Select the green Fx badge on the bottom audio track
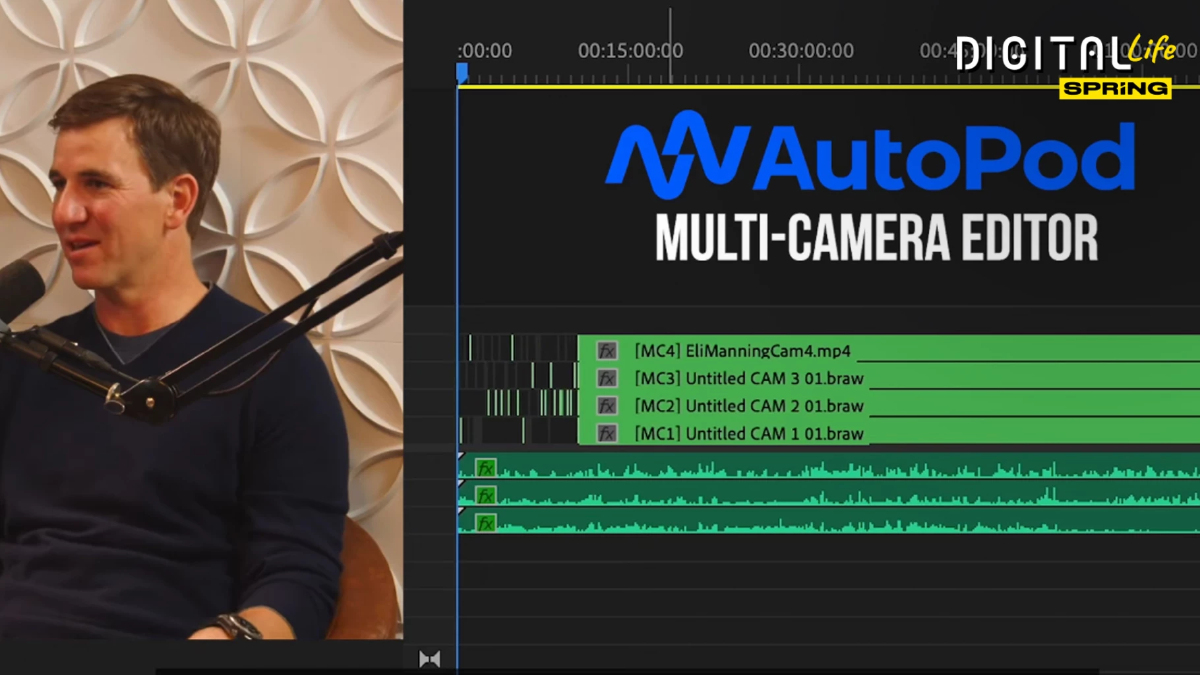 point(485,523)
